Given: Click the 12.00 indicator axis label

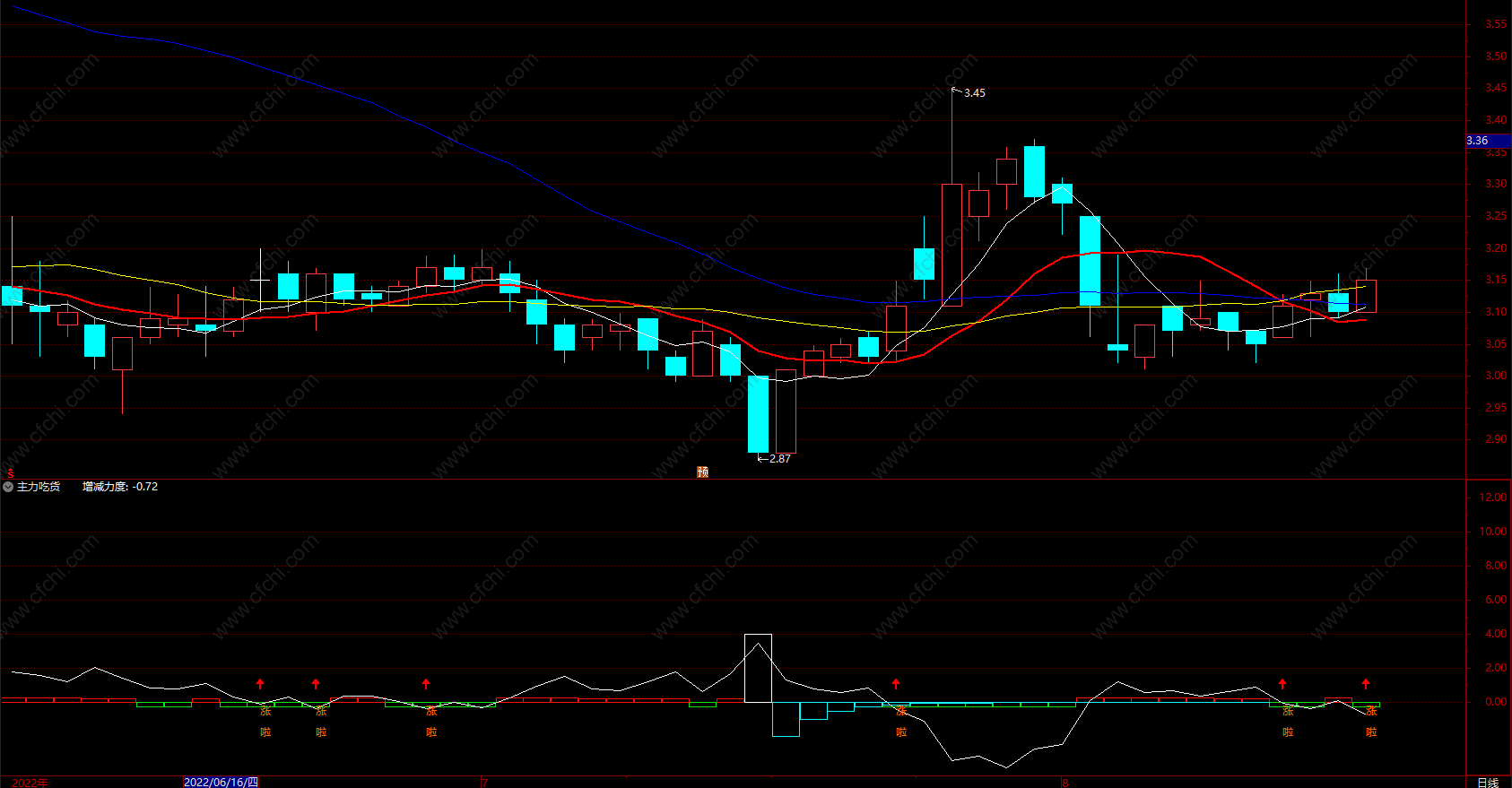Looking at the screenshot, I should [x=1493, y=498].
